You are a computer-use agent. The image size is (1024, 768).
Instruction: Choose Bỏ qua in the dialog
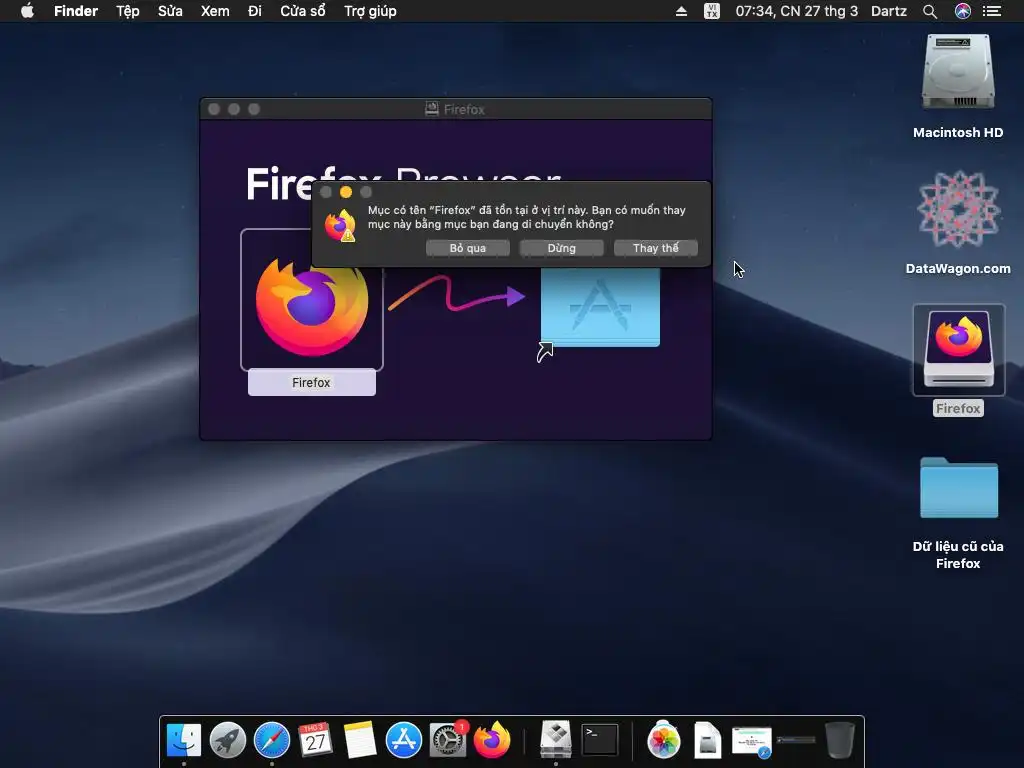[x=468, y=248]
